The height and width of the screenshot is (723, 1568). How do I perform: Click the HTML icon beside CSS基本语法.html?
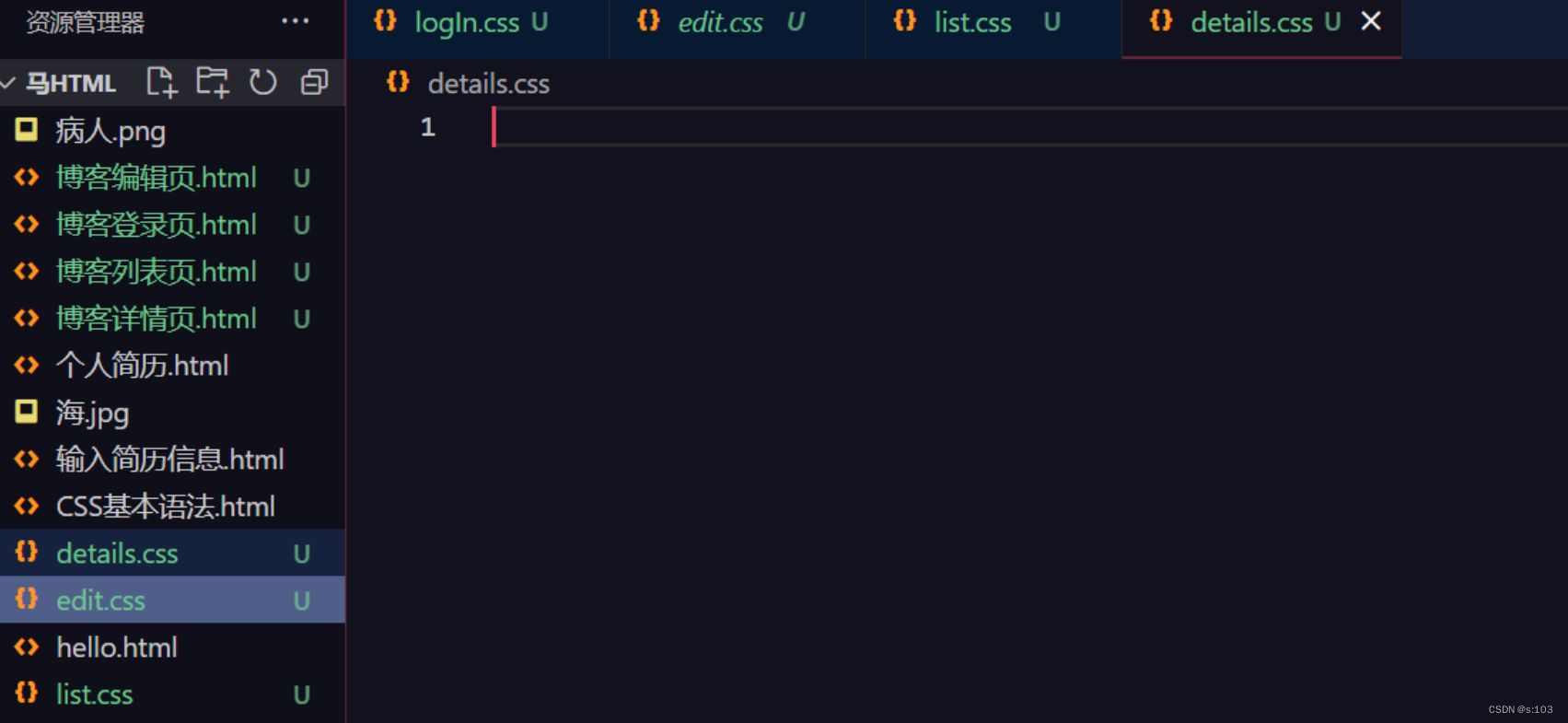click(27, 506)
